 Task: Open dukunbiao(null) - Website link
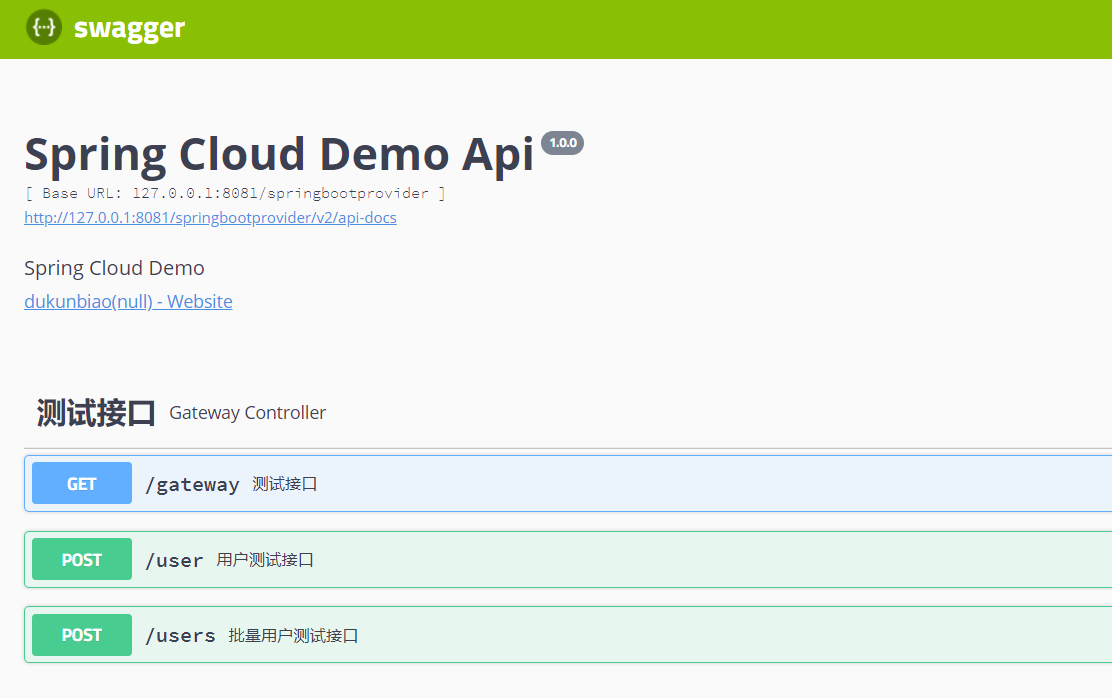coord(128,301)
